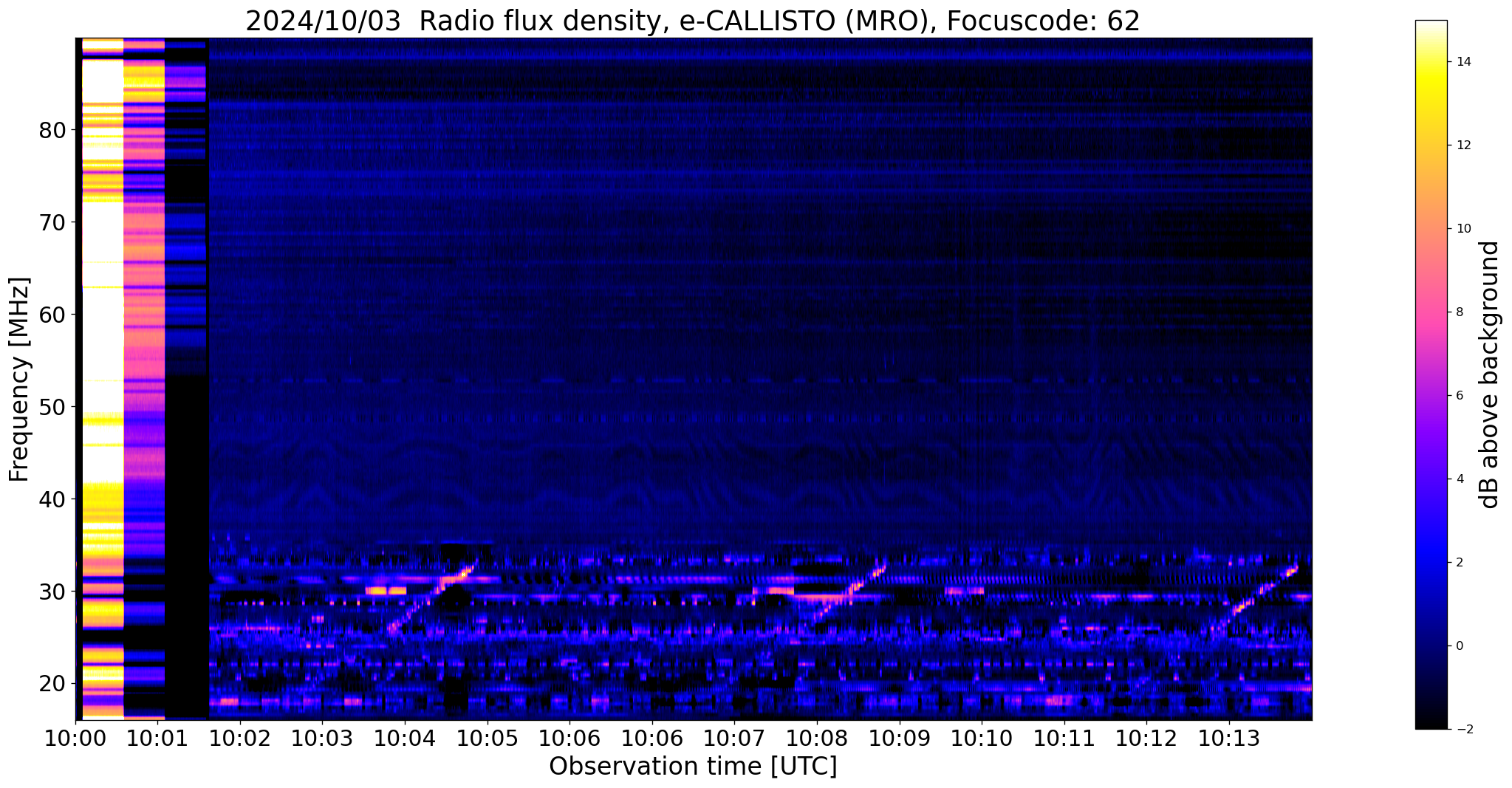Click the colorbar tick label 2

[x=1459, y=563]
